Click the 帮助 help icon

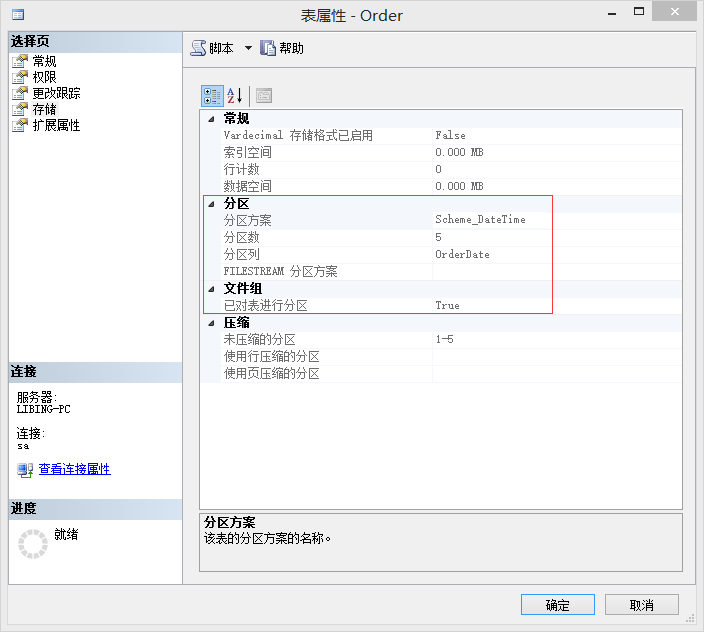pos(268,48)
